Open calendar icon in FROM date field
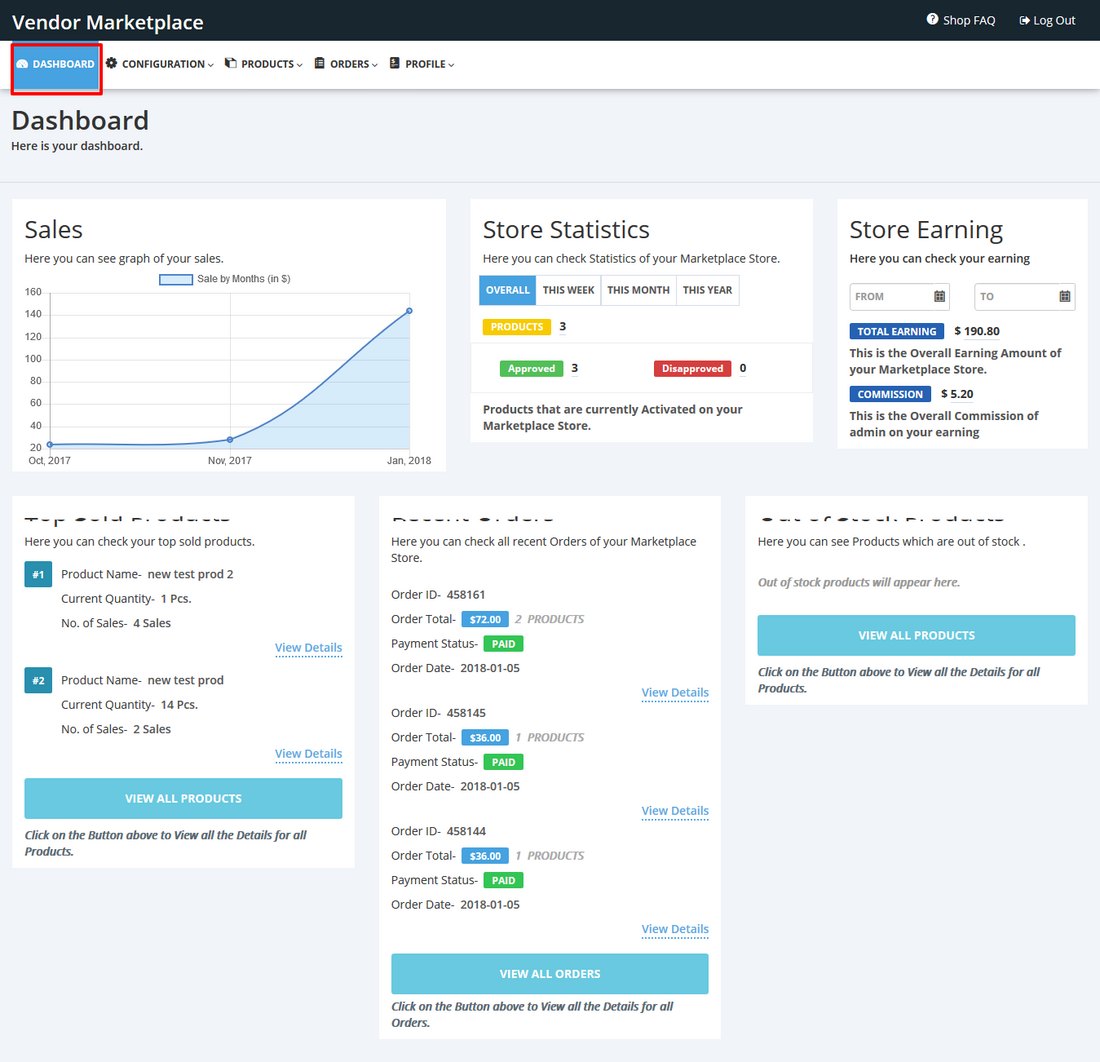 (x=939, y=296)
